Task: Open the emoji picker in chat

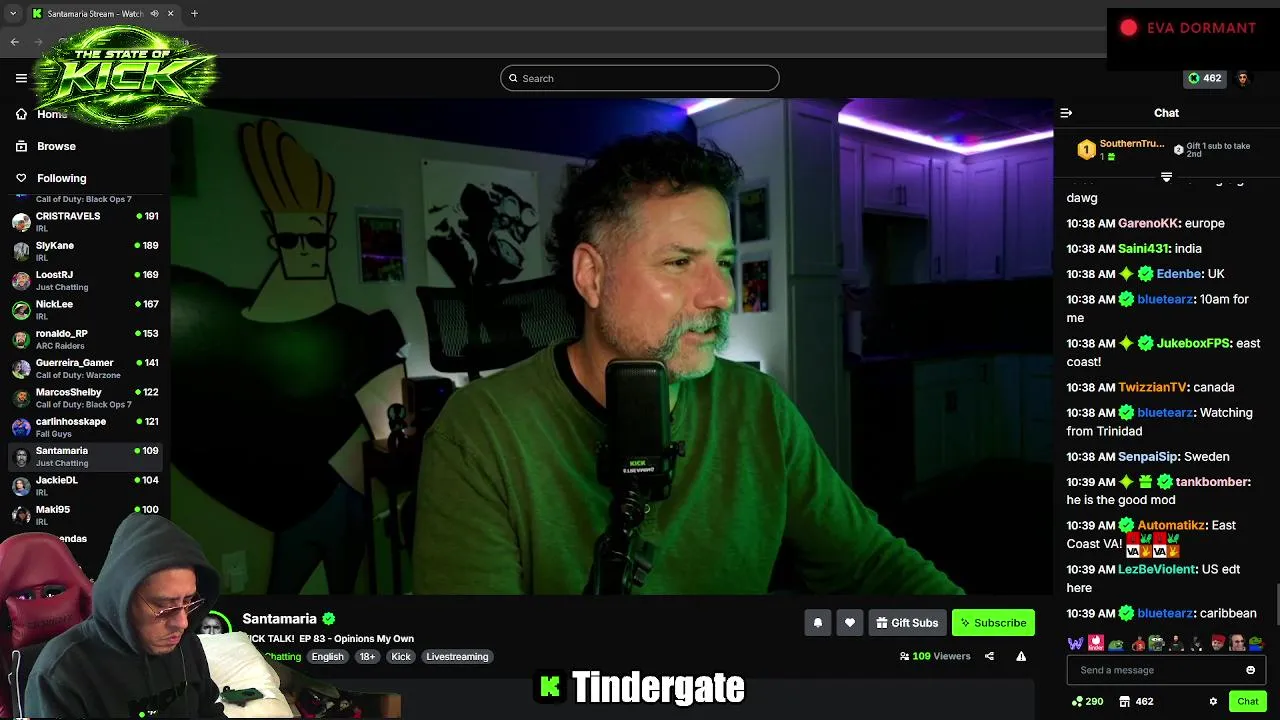Action: tap(1250, 670)
